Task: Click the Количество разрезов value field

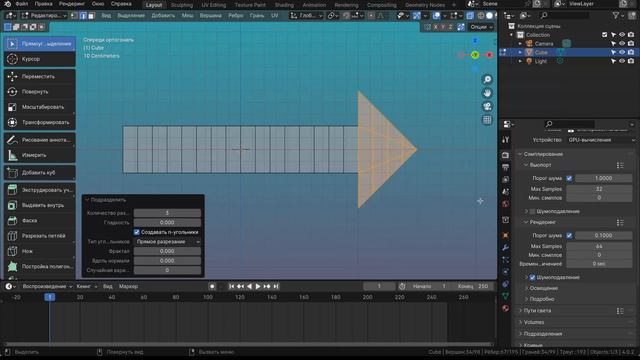Action: tap(167, 213)
